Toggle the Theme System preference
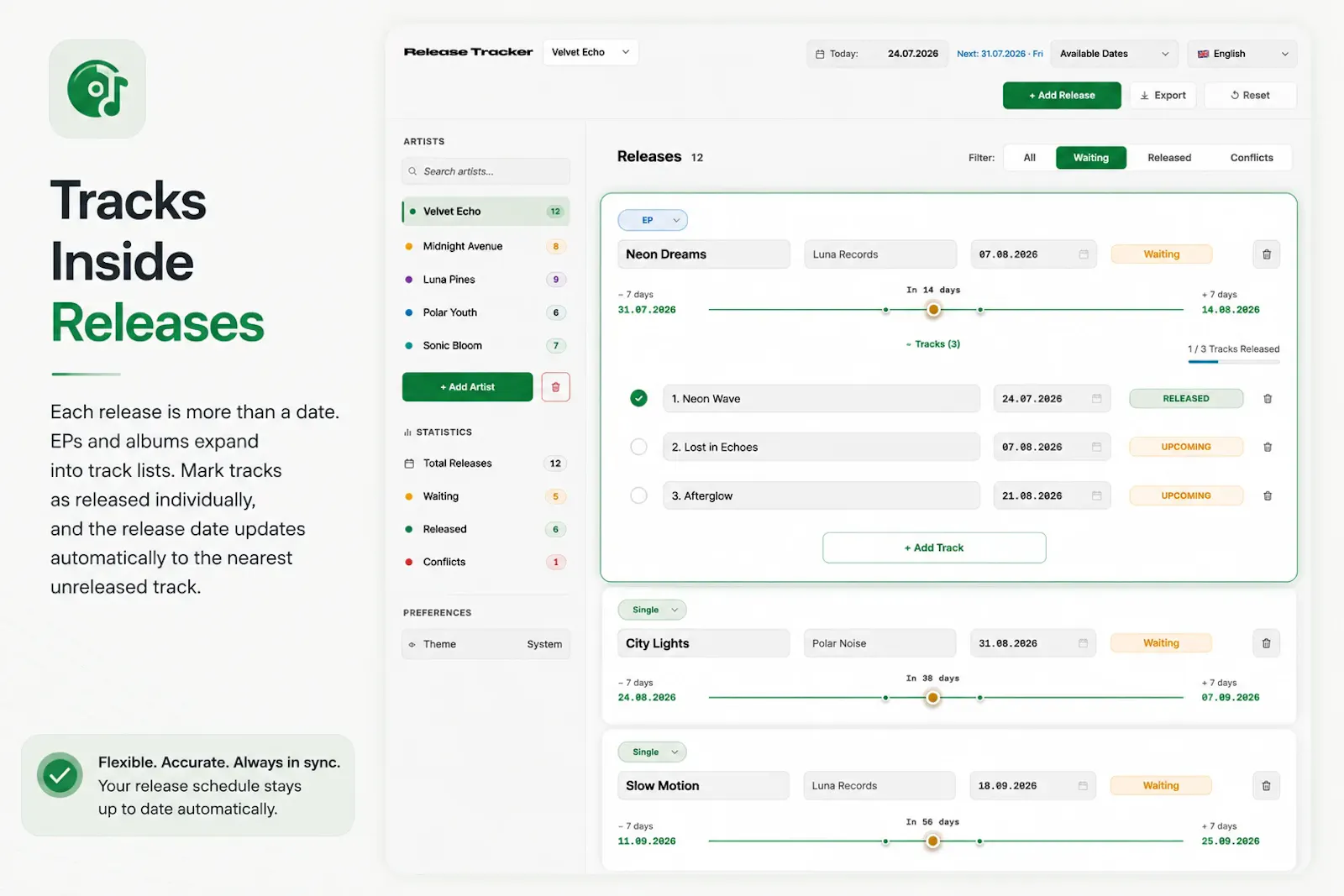Screen dimensions: 1344x896 pyautogui.click(x=486, y=644)
